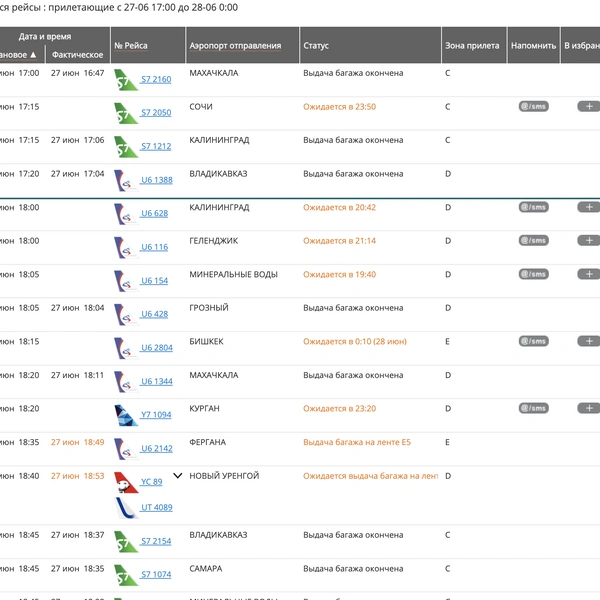Click the S7 logo next to flight S7 1212
The width and height of the screenshot is (600, 600).
click(126, 147)
